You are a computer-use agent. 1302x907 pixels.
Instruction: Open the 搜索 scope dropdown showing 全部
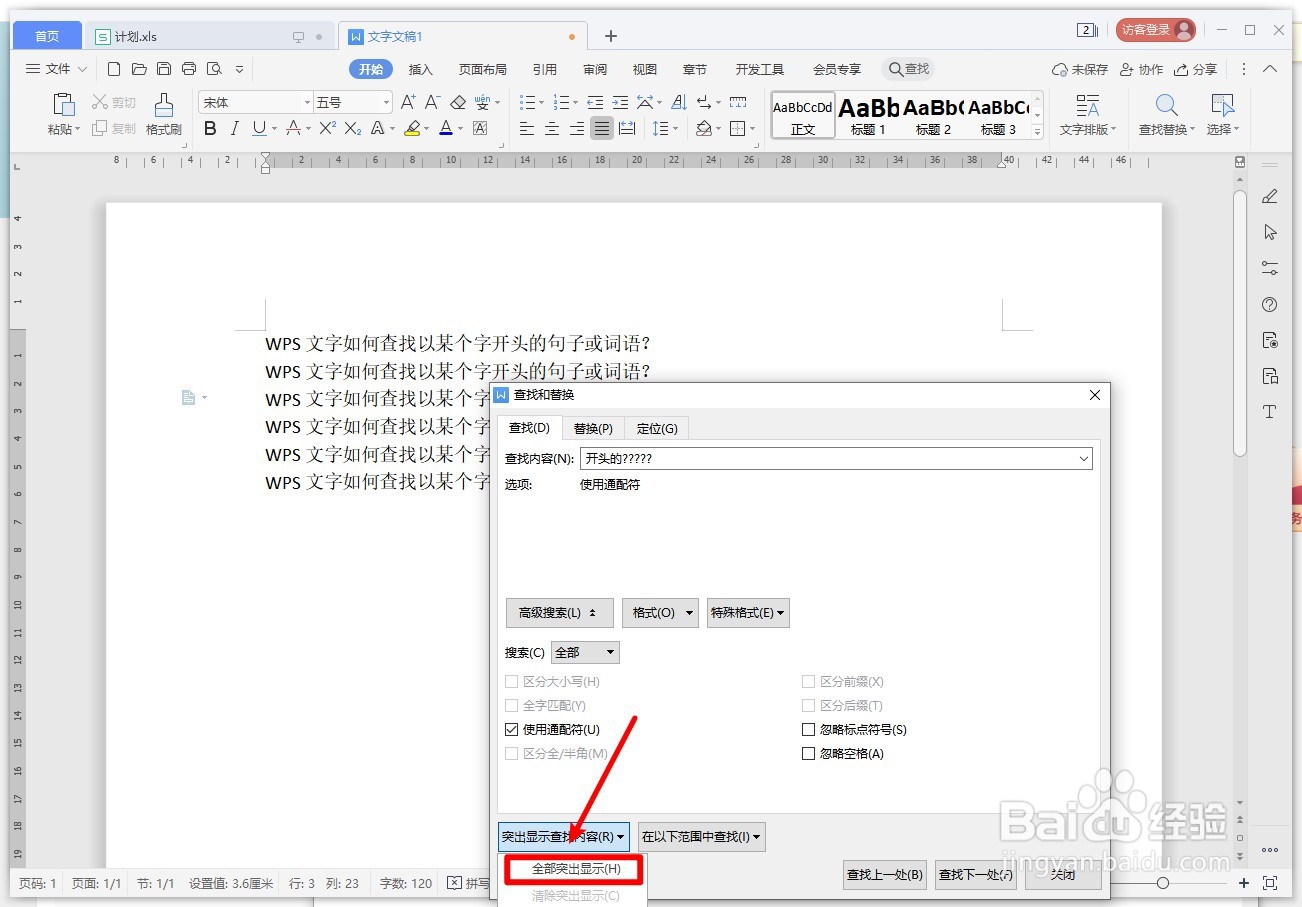585,652
